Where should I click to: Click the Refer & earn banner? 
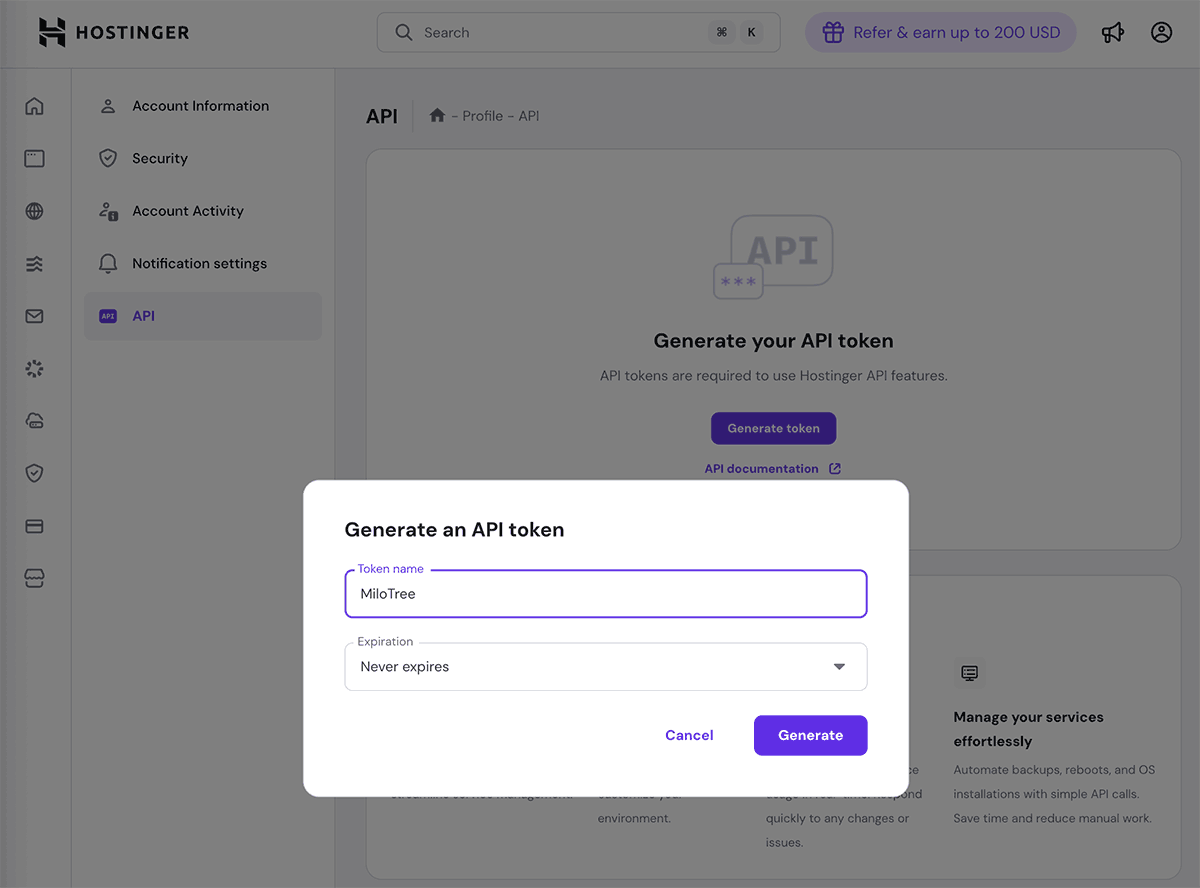[x=940, y=33]
